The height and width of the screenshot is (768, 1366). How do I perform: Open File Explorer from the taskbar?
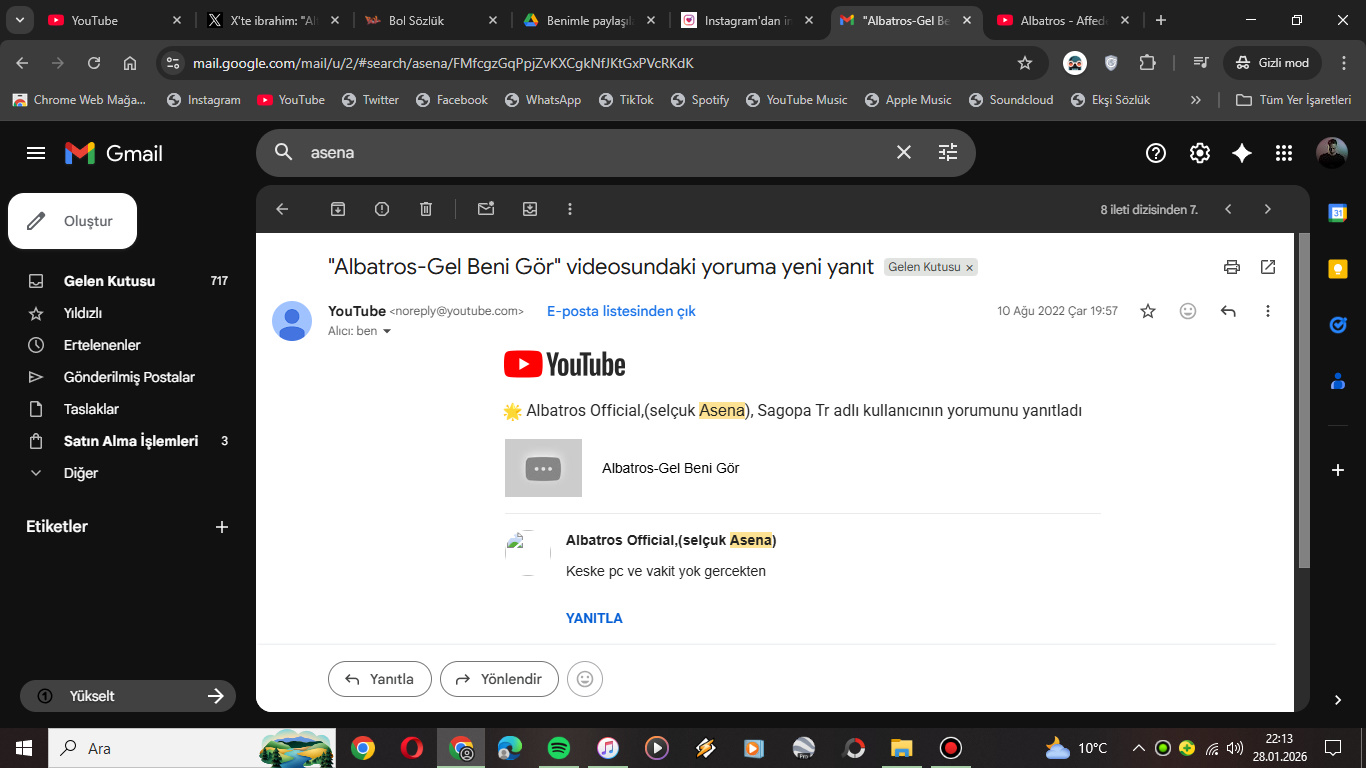(x=902, y=748)
